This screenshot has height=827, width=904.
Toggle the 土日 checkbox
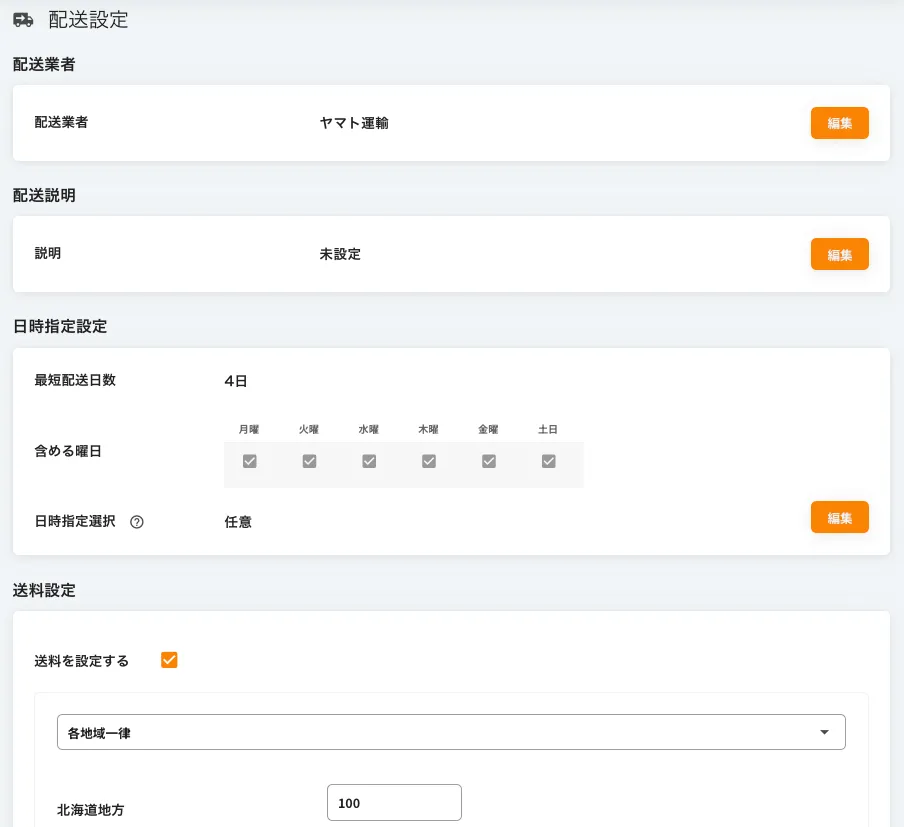tap(548, 461)
